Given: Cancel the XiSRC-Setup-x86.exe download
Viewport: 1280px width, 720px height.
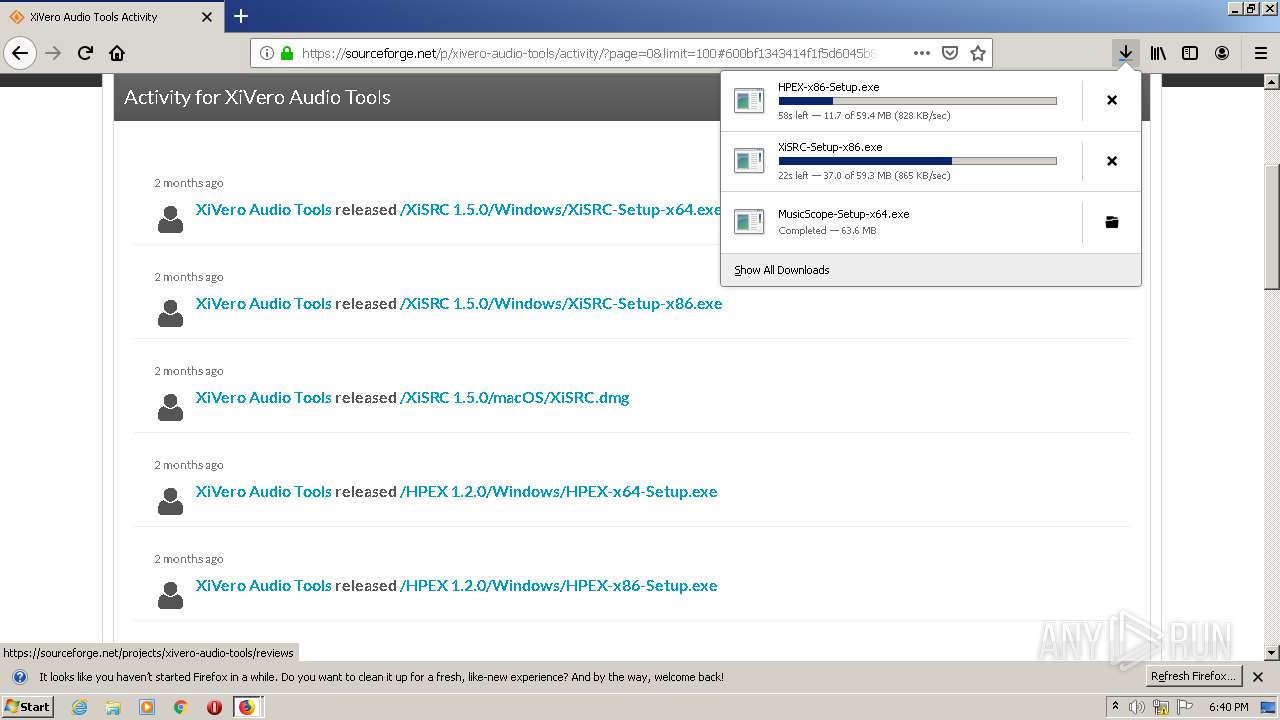Looking at the screenshot, I should click(1111, 161).
